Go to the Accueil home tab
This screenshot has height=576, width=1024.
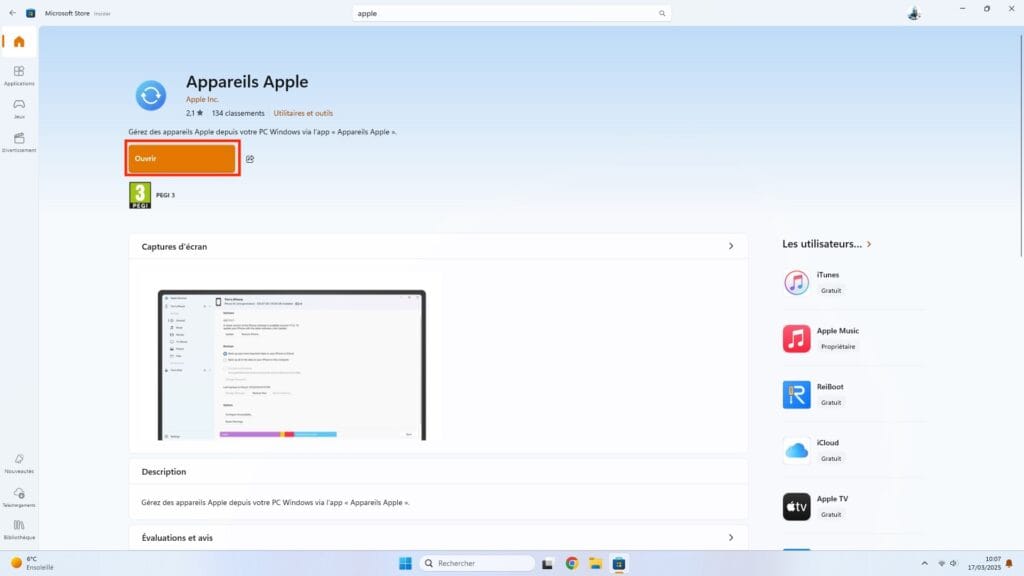[x=19, y=42]
